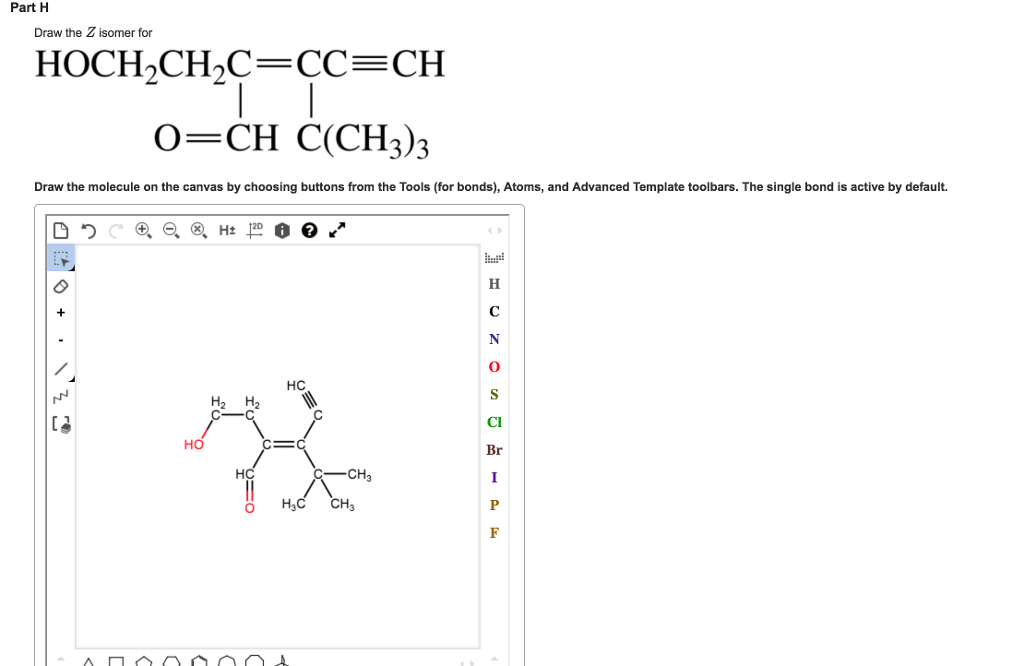Reset zoom with the crossed magnifier icon
1024x666 pixels.
point(197,229)
